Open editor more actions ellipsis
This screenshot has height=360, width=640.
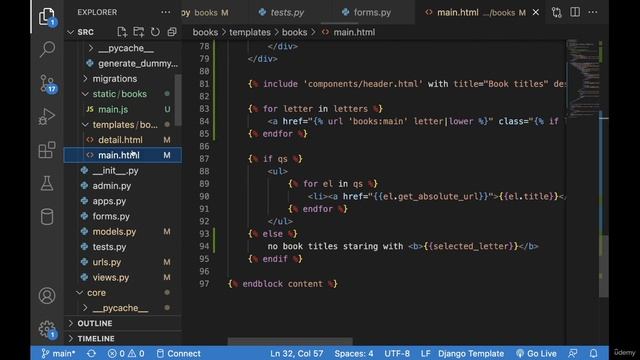pyautogui.click(x=593, y=12)
